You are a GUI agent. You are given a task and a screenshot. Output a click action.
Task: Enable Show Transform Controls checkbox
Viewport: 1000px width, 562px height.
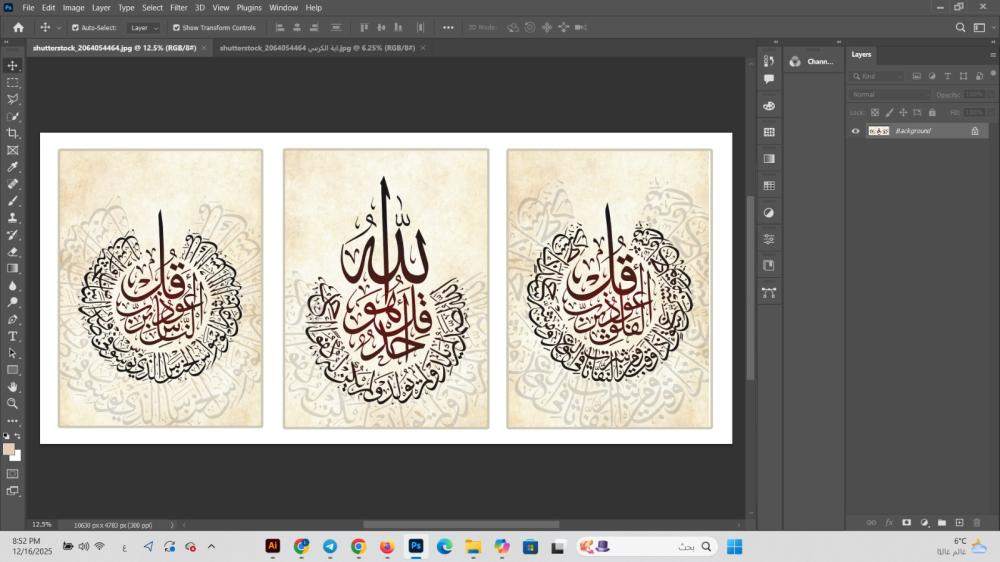177,28
